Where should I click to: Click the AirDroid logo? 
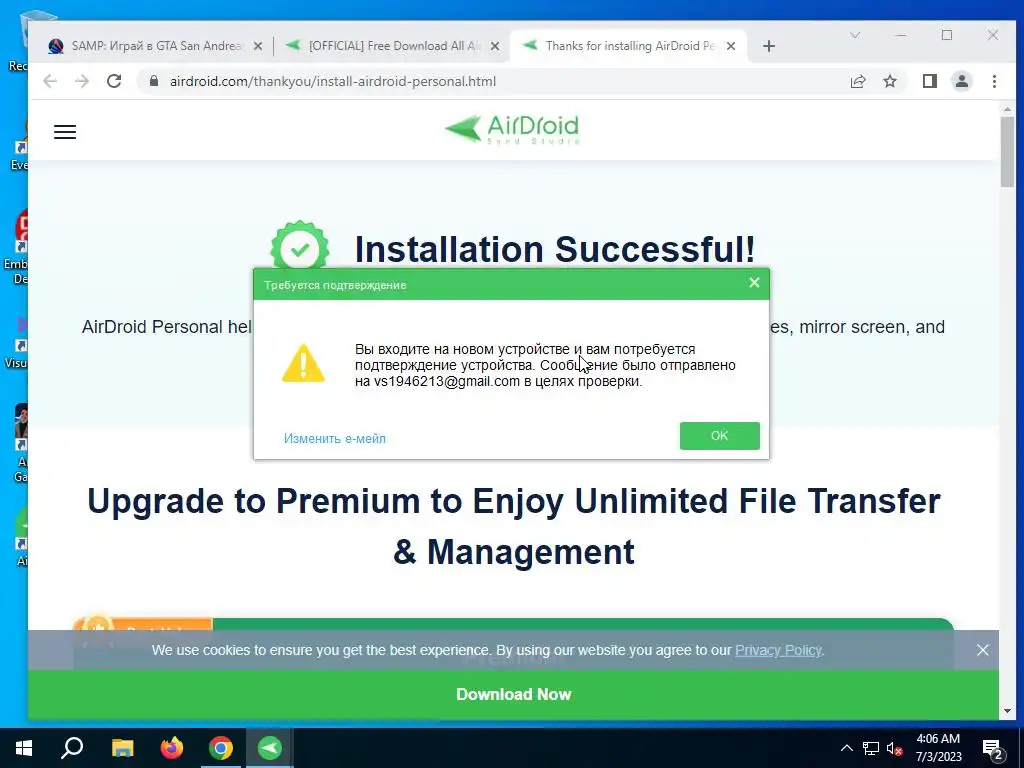[512, 129]
